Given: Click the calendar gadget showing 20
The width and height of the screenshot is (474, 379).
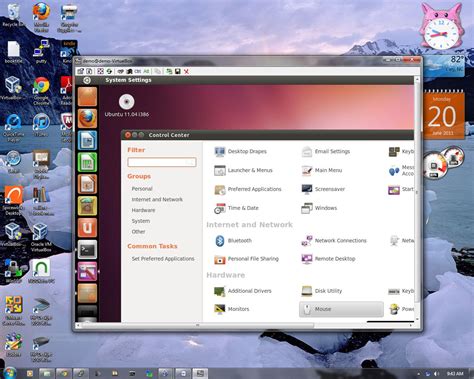Looking at the screenshot, I should click(443, 115).
